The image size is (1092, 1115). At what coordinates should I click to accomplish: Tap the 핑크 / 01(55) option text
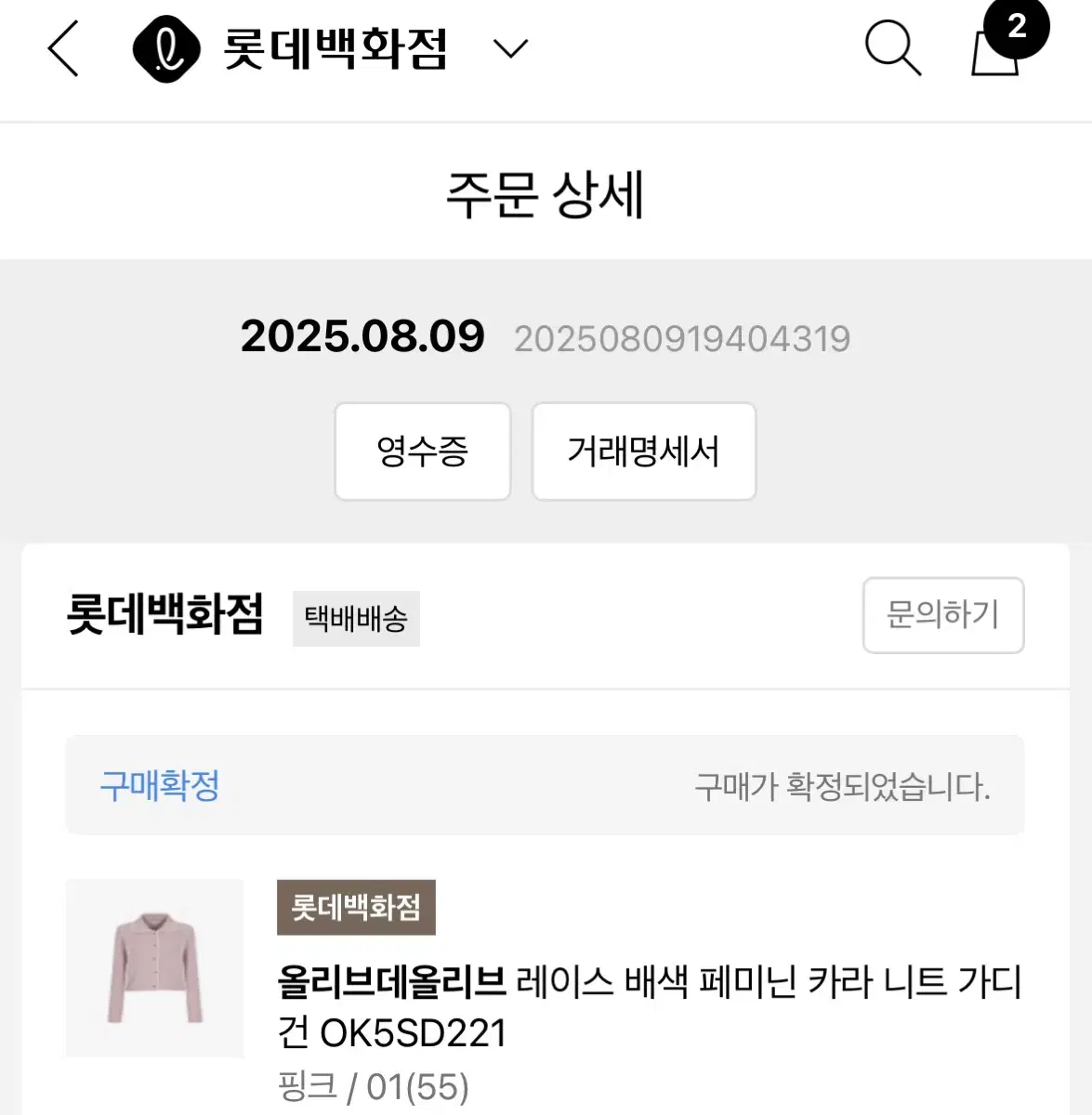[x=373, y=1086]
